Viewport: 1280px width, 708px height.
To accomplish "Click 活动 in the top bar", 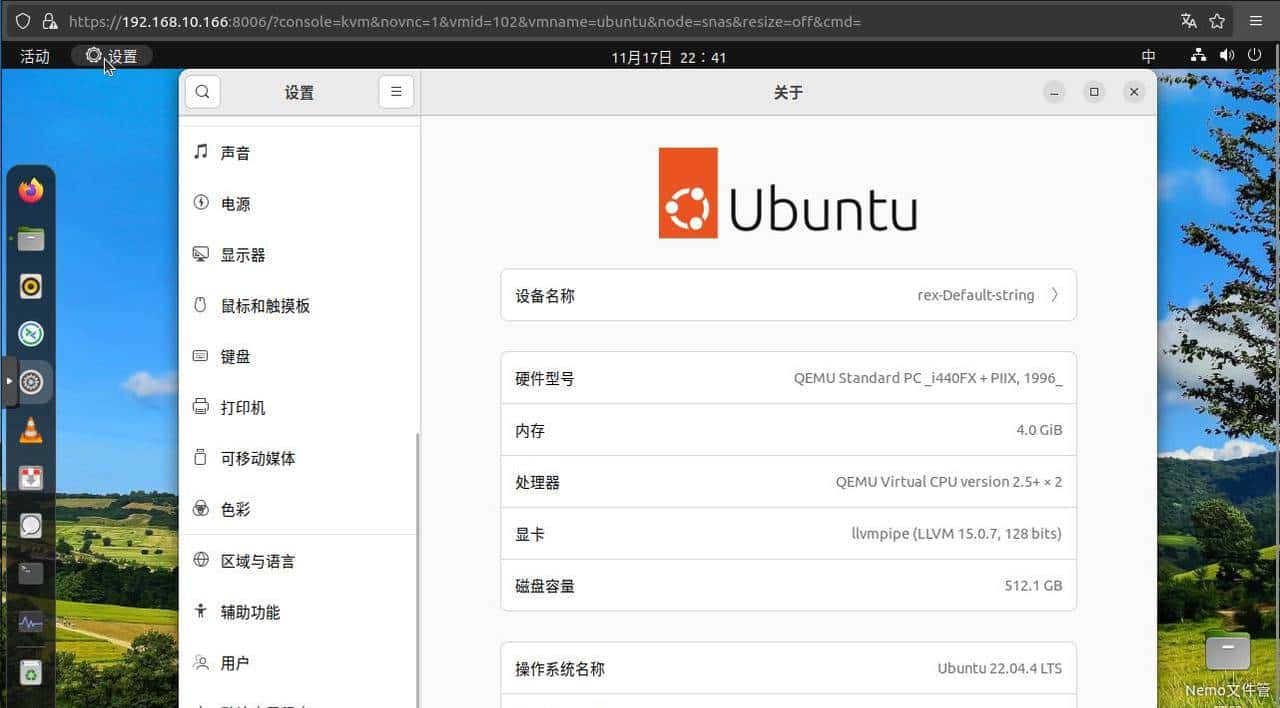I will (x=35, y=57).
